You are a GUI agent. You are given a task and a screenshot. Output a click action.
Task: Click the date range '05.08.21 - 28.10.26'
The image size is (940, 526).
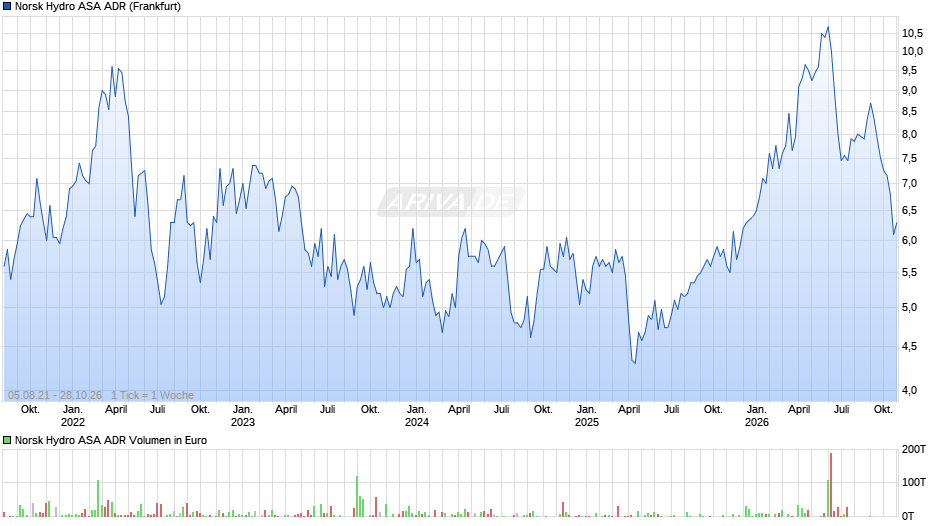point(55,395)
